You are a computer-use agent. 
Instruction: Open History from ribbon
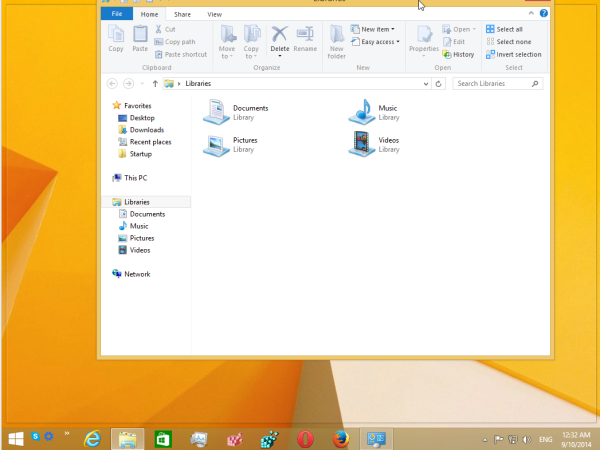coord(458,54)
